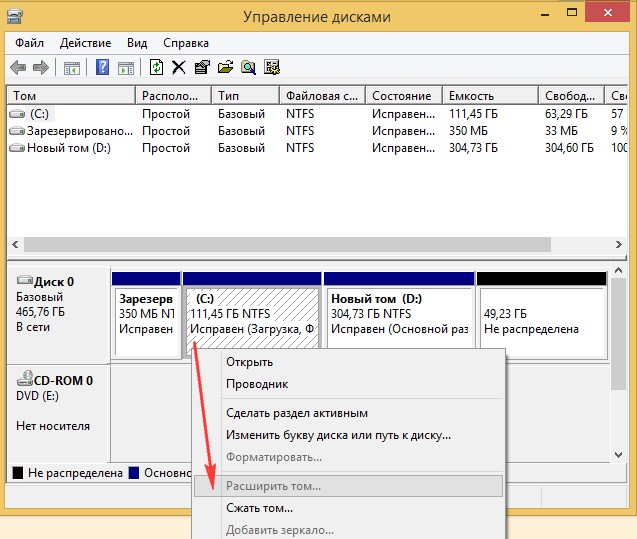The height and width of the screenshot is (539, 637).
Task: Sort by the Файловая с... column header
Action: pos(323,96)
